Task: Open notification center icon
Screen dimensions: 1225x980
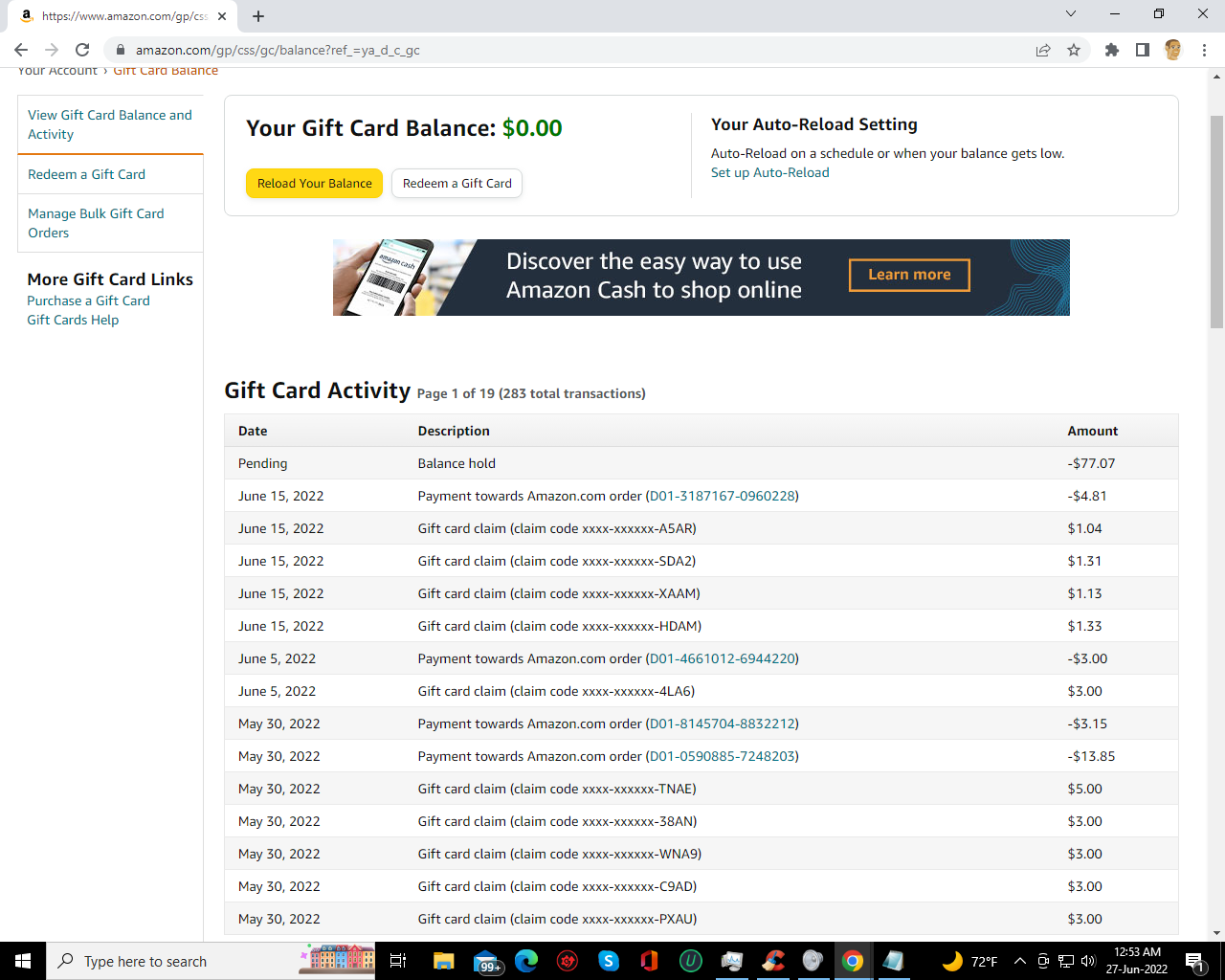Action: [x=1193, y=961]
